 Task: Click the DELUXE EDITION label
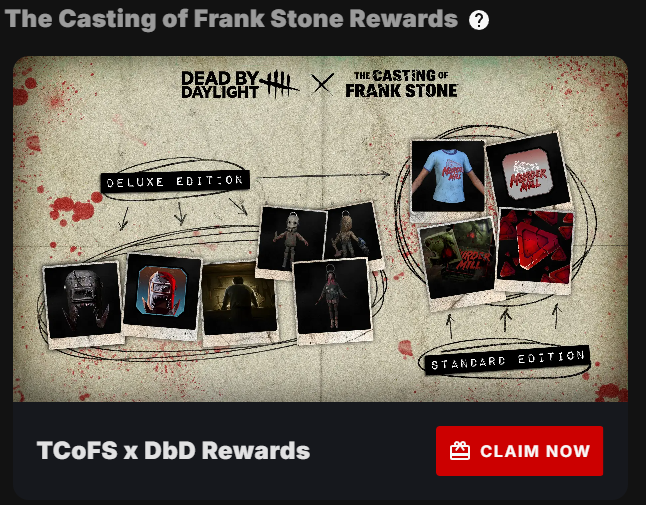coord(175,181)
